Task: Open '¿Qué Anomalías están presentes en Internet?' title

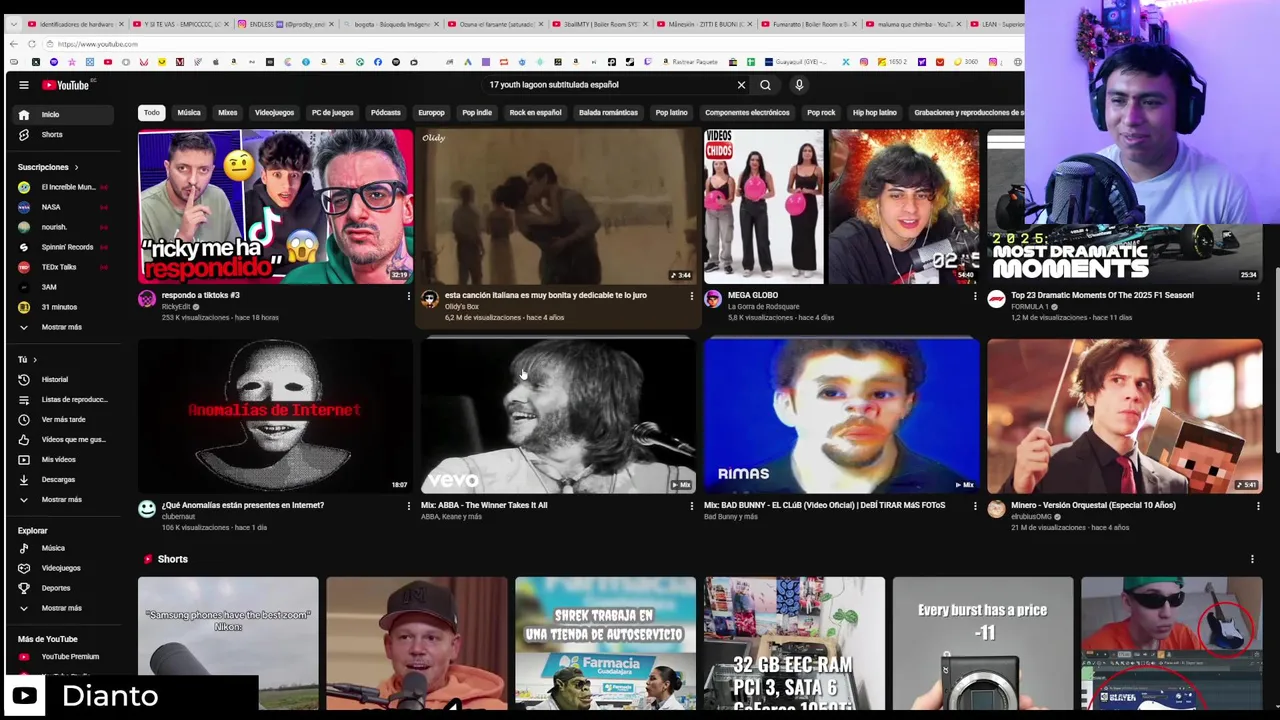Action: point(243,506)
